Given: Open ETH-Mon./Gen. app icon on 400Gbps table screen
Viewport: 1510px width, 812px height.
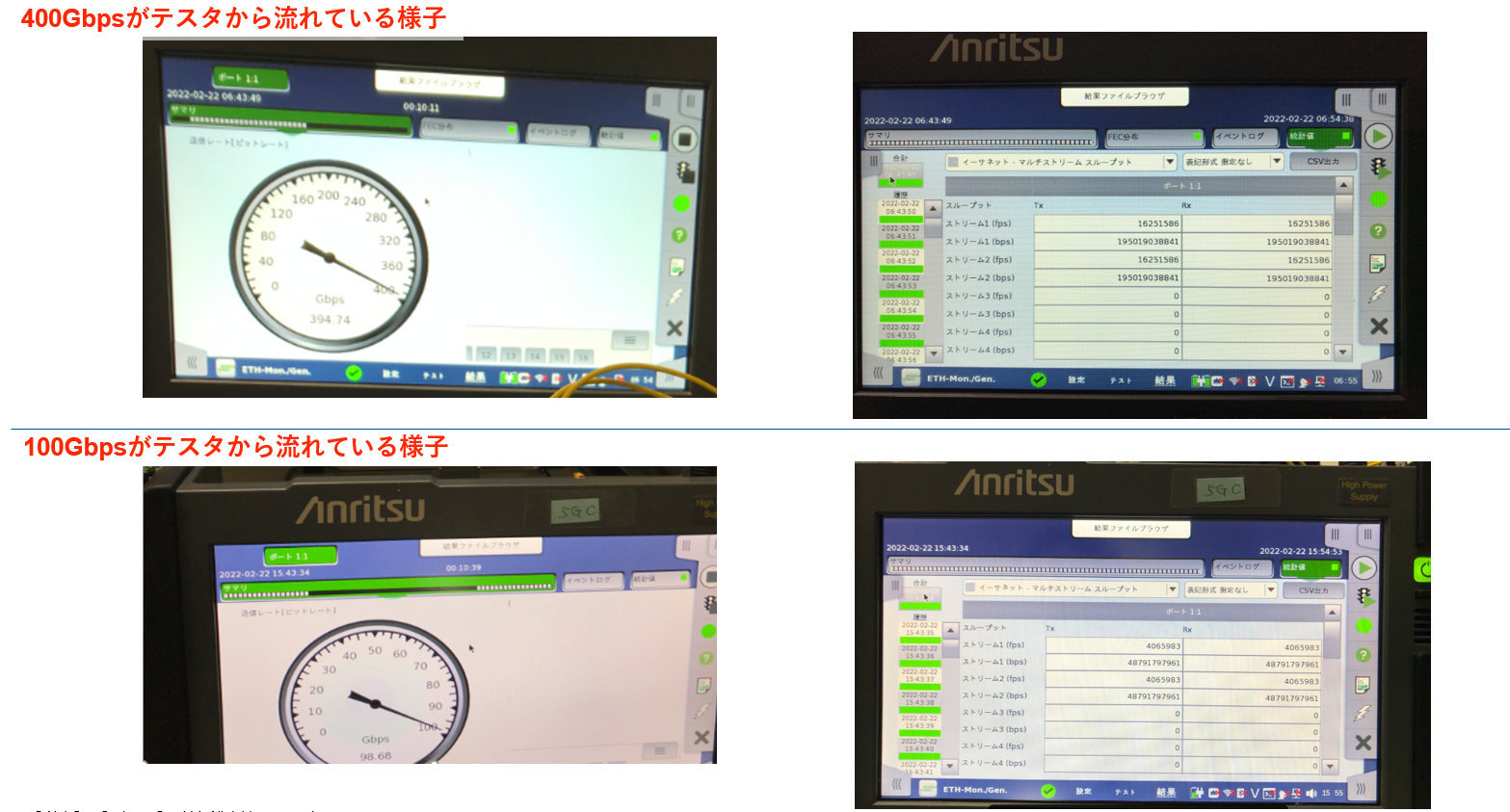Looking at the screenshot, I should 911,379.
